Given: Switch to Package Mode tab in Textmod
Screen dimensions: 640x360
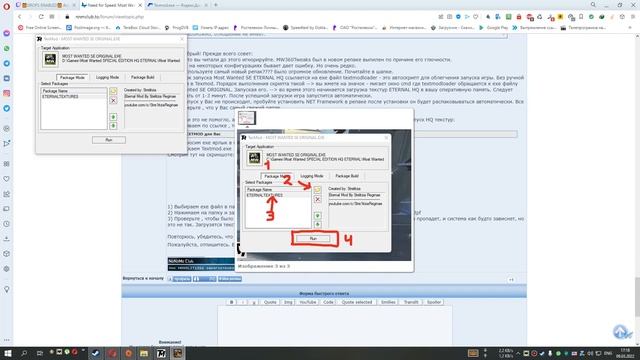Looking at the screenshot, I should coord(72,77).
